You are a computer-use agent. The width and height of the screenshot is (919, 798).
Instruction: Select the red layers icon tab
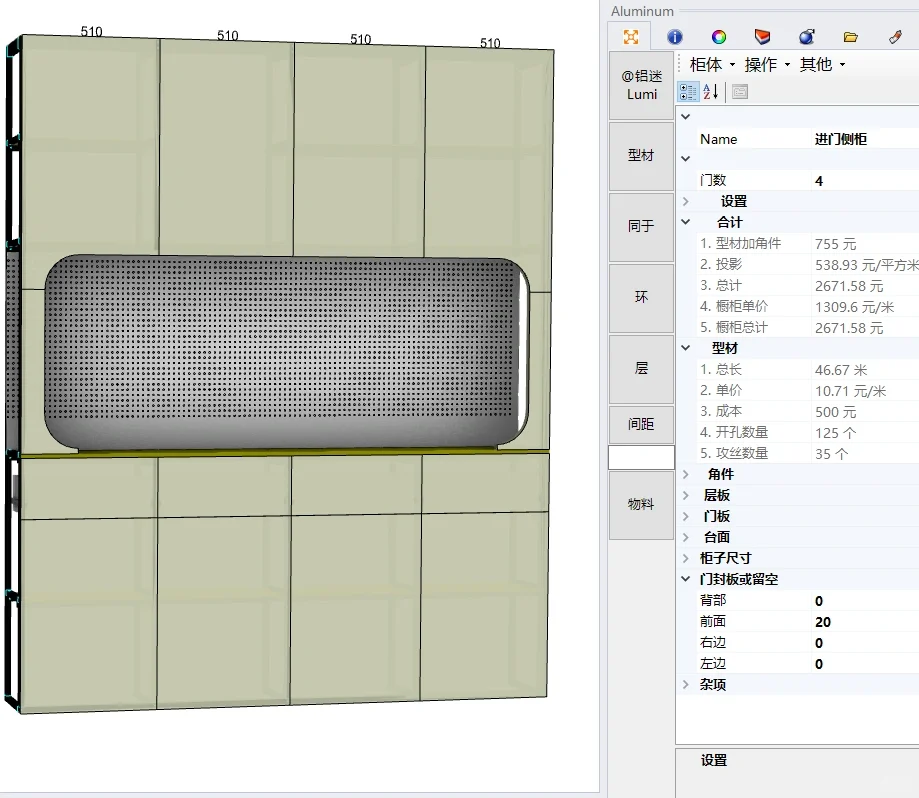(762, 37)
